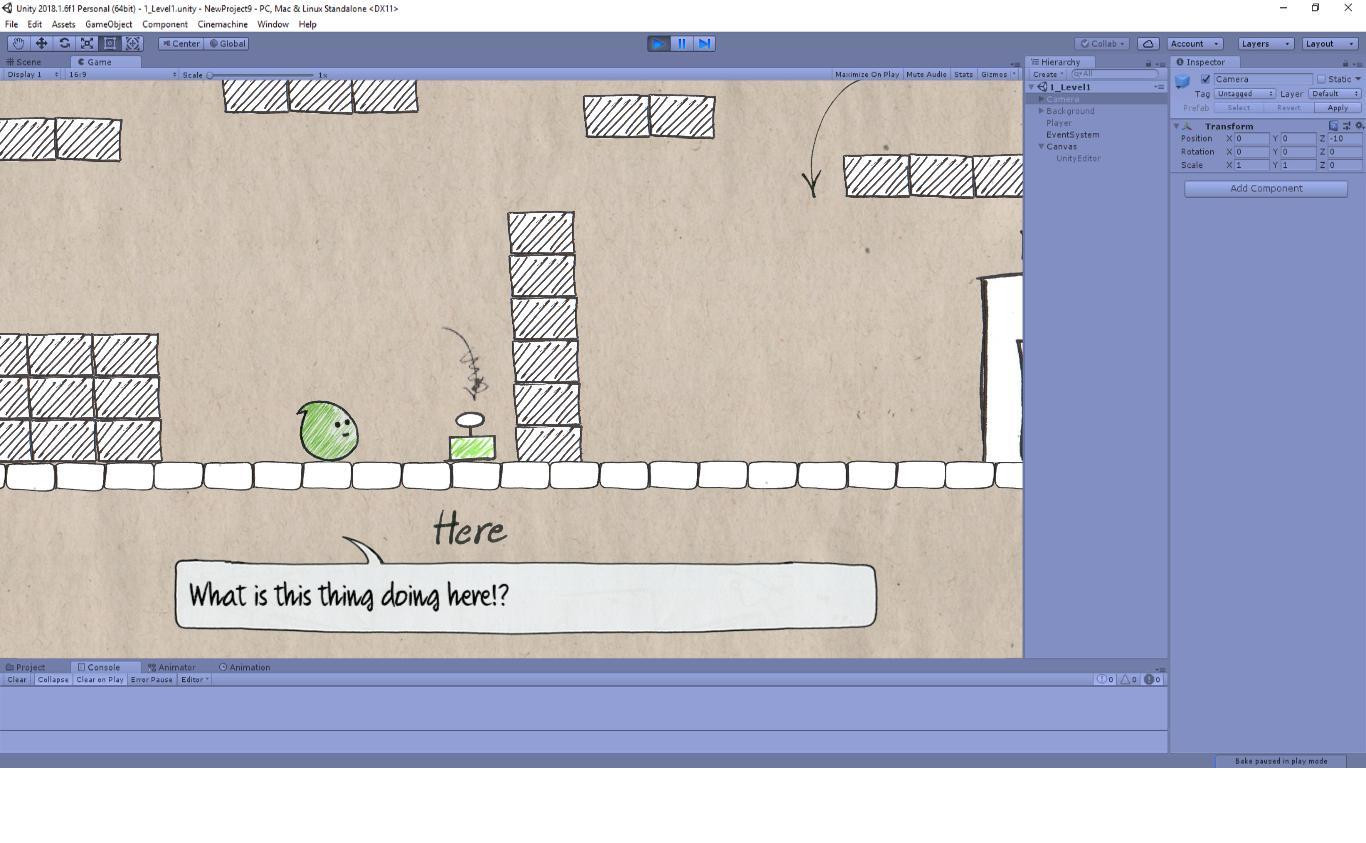
Task: Pause the running game
Action: (x=682, y=43)
